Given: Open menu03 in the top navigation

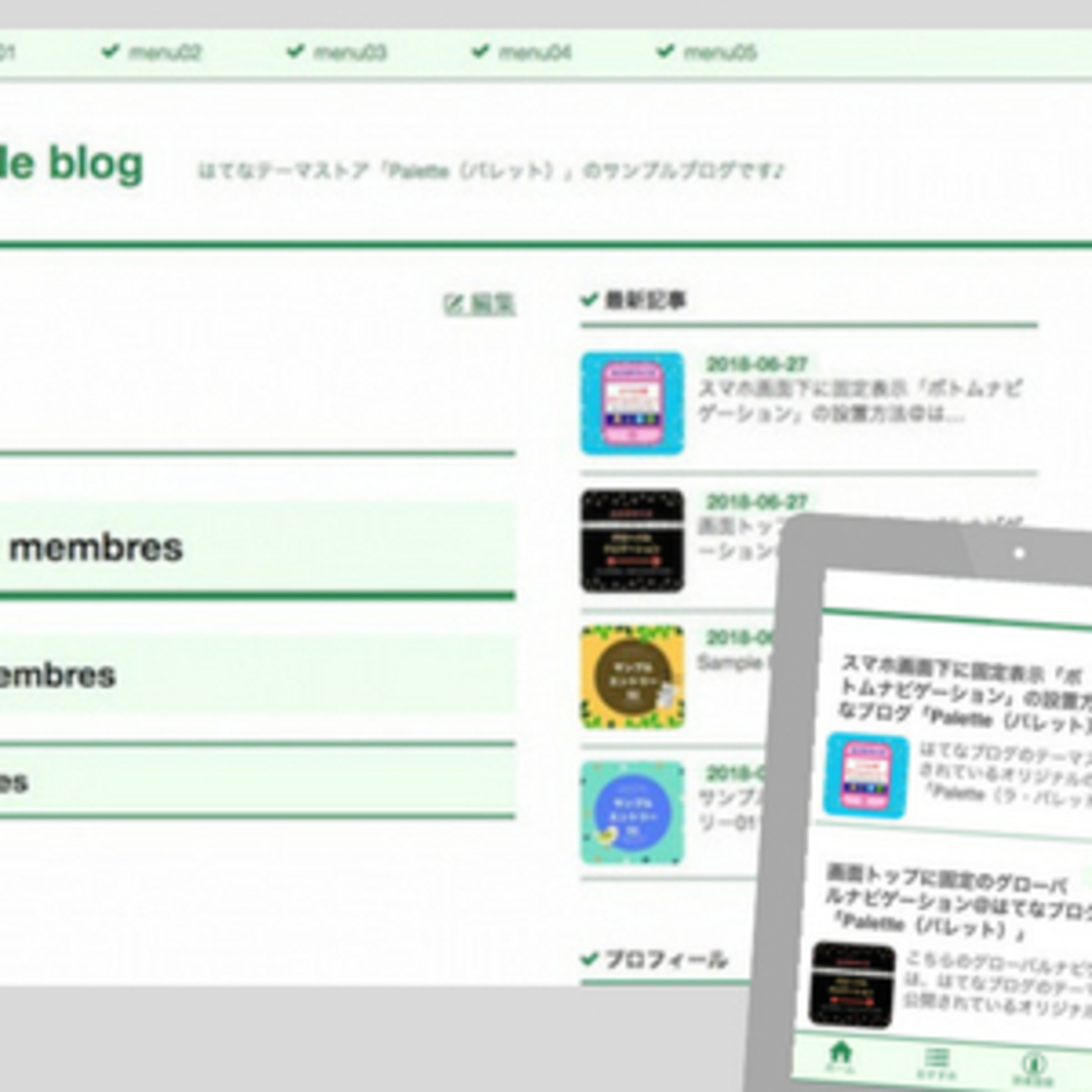Looking at the screenshot, I should click(x=350, y=53).
